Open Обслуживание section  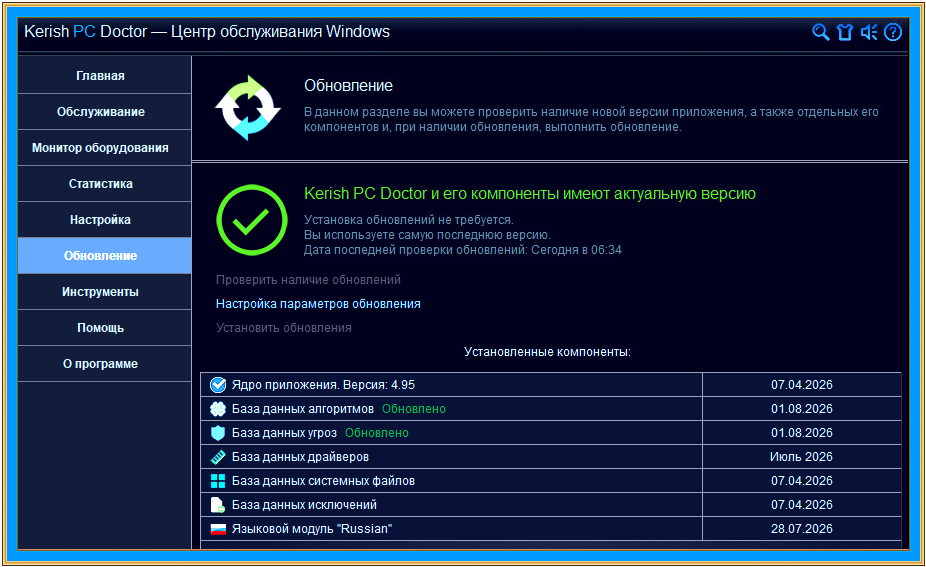105,112
